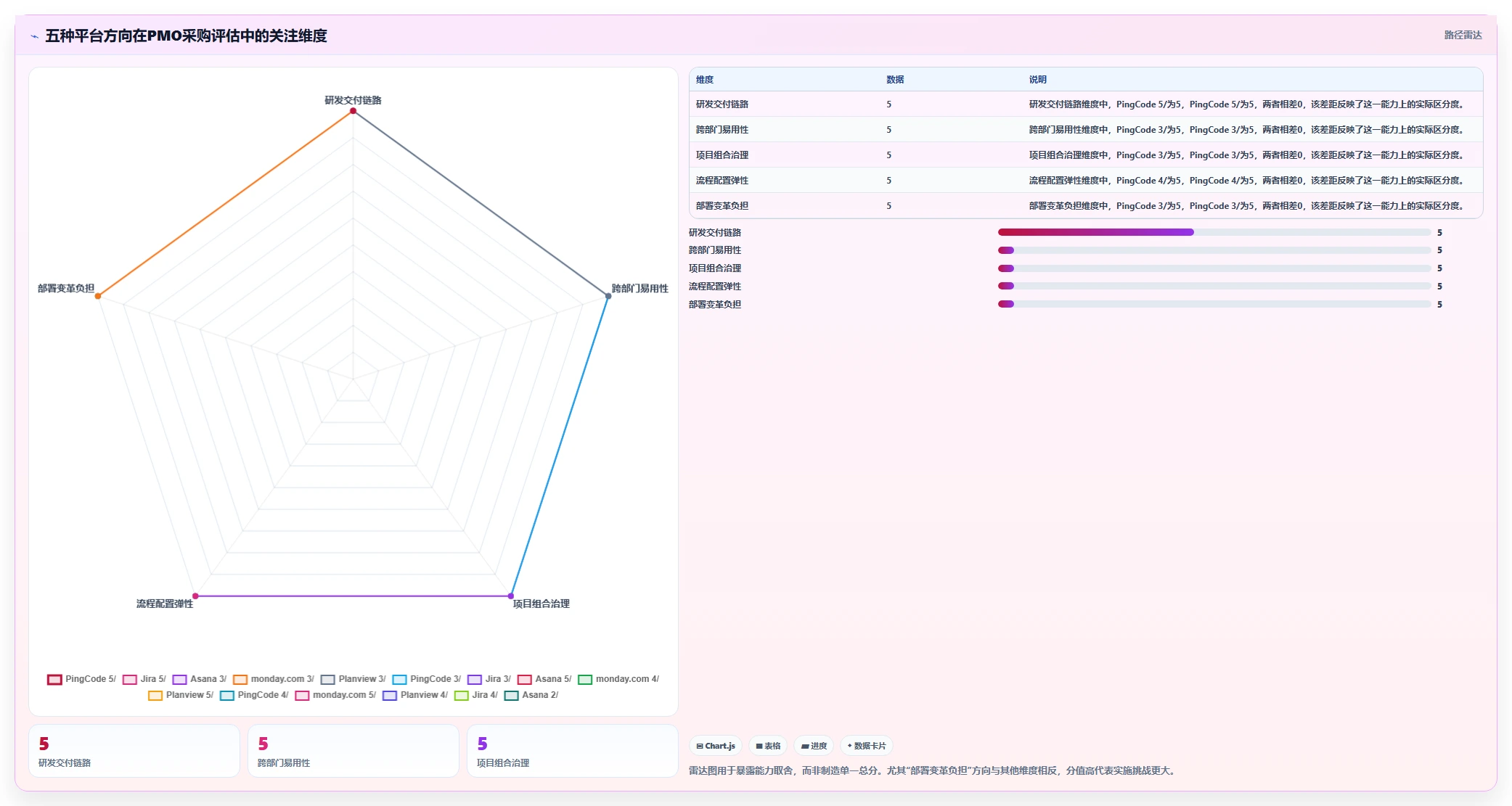Select the 部署变革负担 table row name
The width and height of the screenshot is (1512, 806).
722,206
